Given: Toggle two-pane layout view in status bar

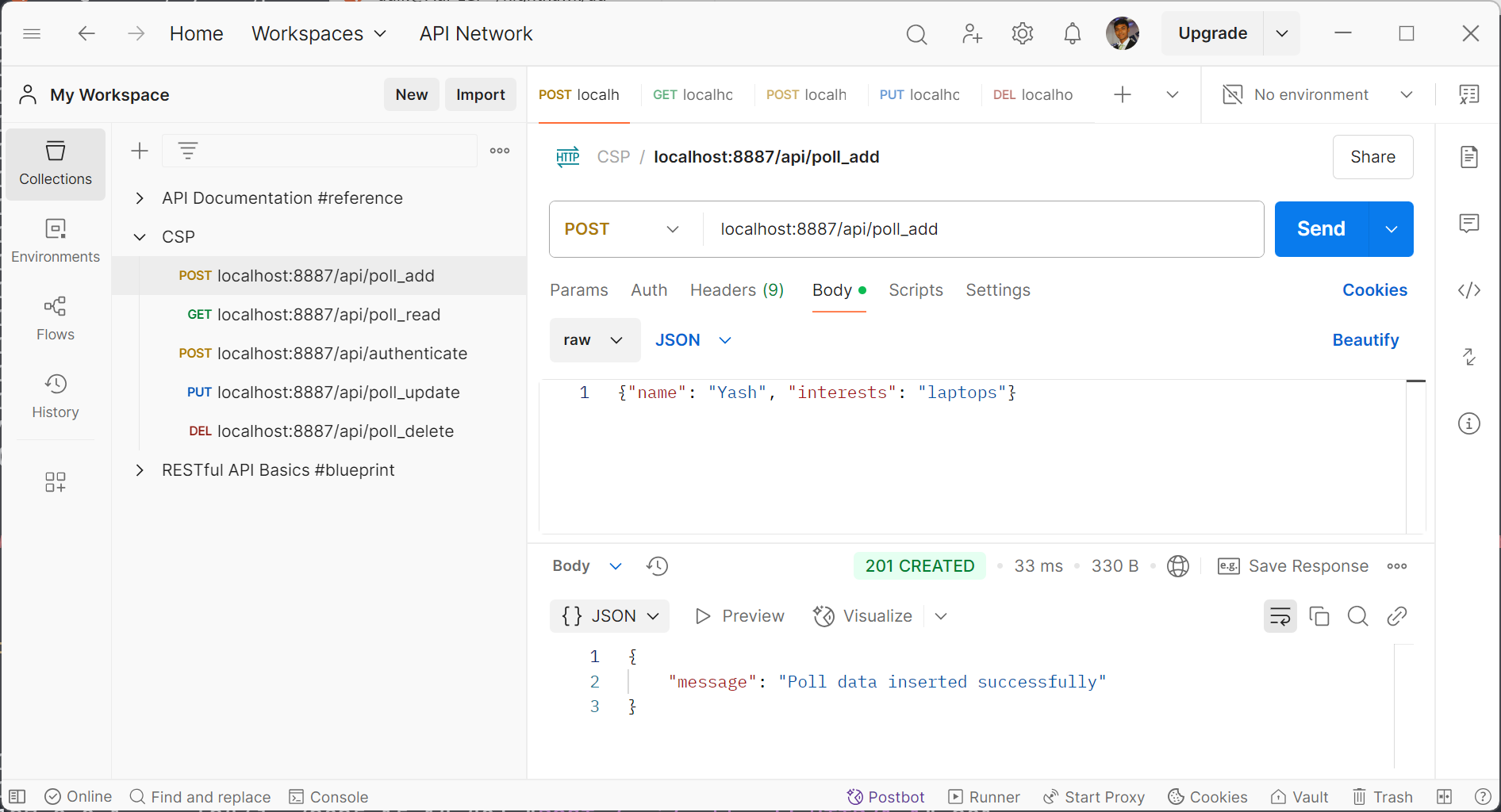Looking at the screenshot, I should click(x=1444, y=796).
